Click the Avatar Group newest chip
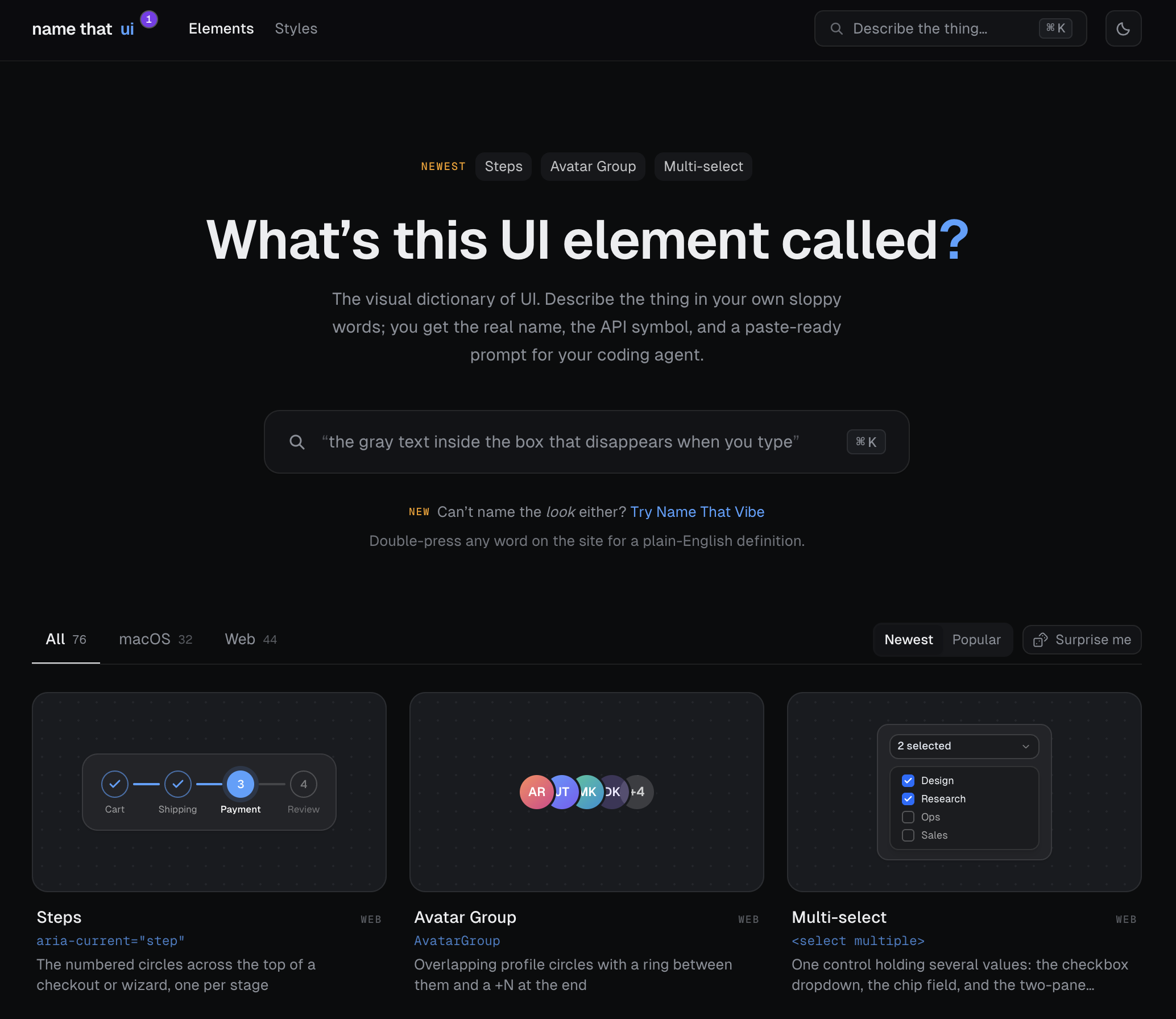This screenshot has width=1176, height=1019. (593, 167)
